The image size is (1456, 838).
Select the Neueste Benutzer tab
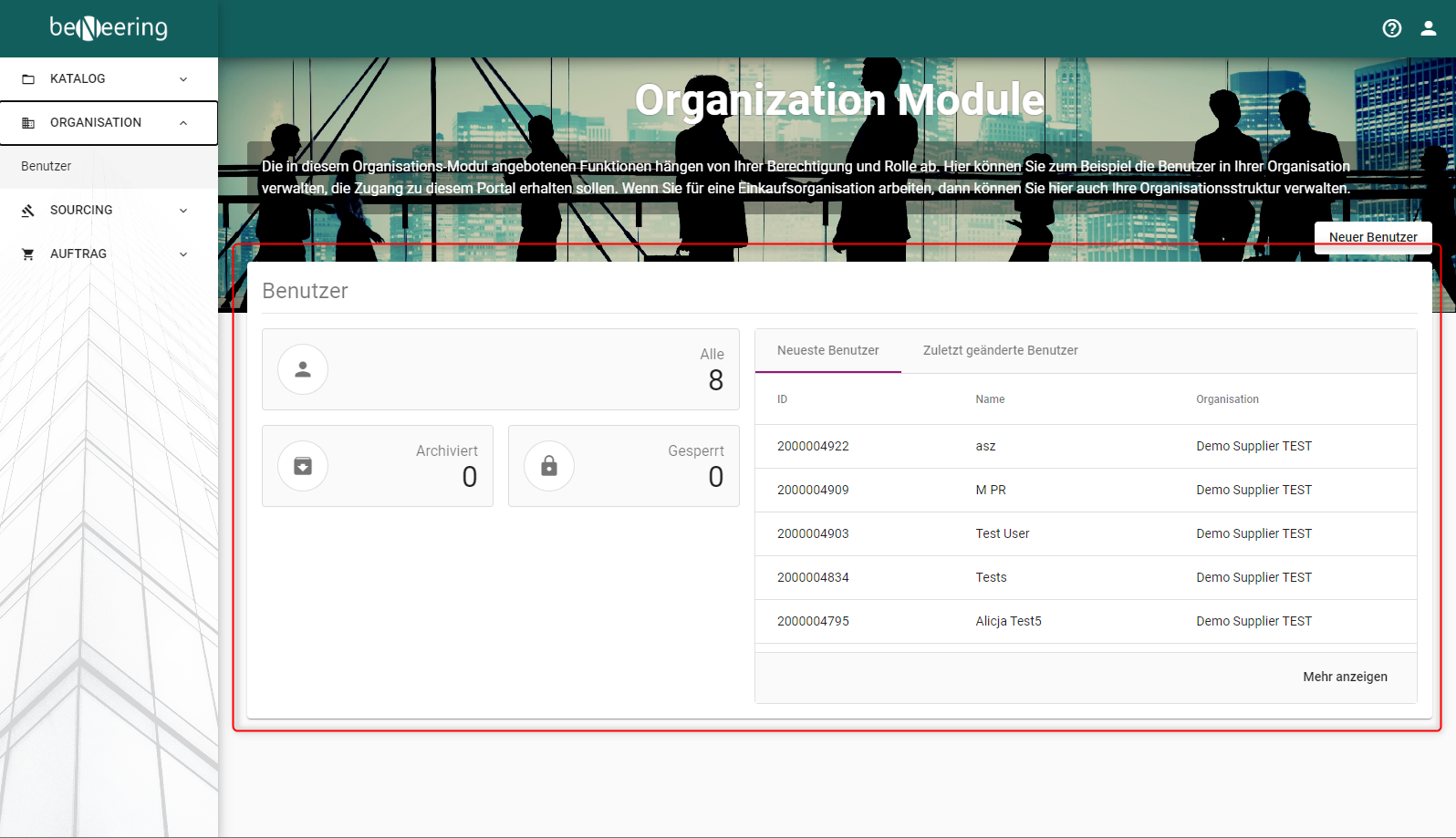[827, 350]
